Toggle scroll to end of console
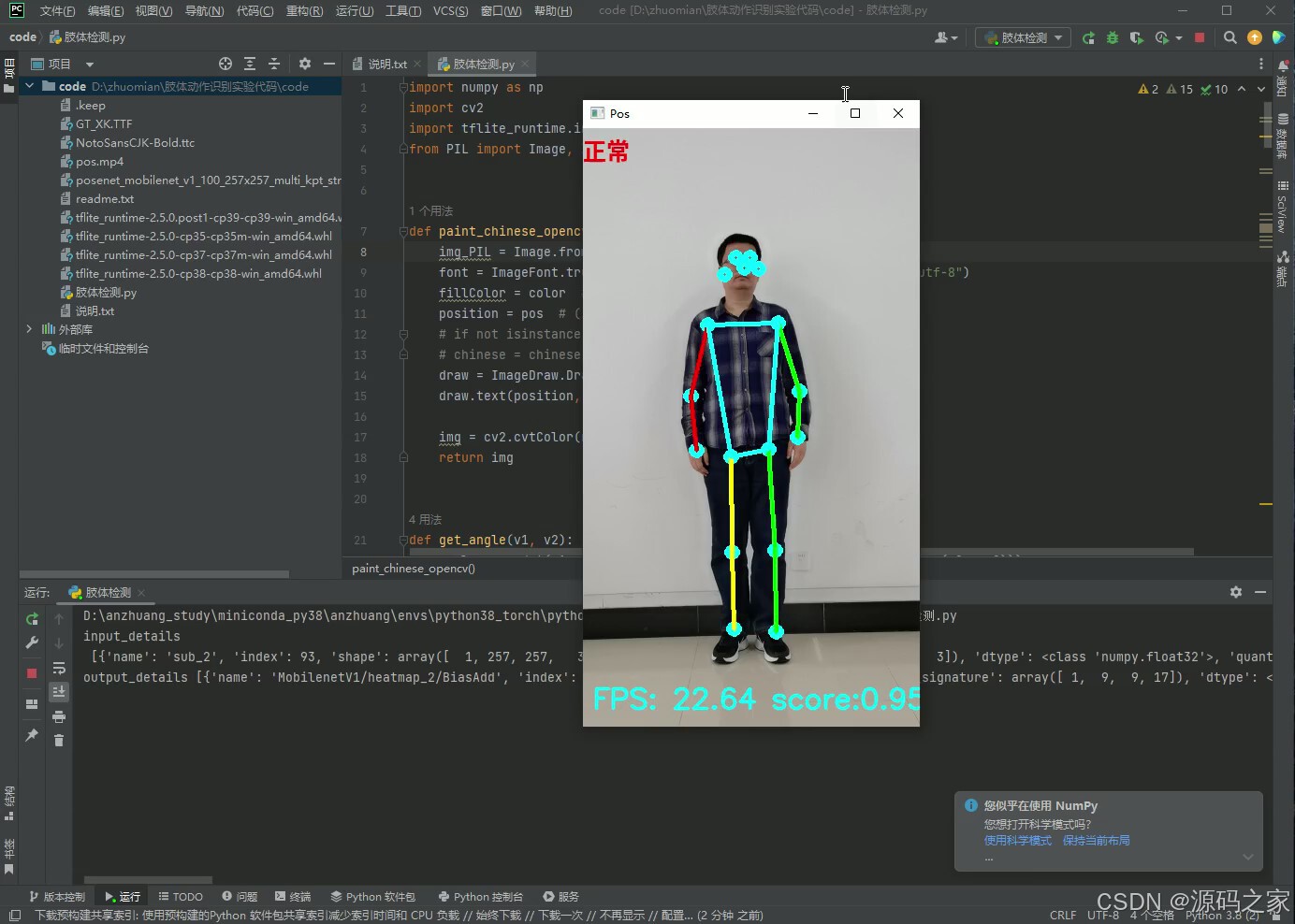1295x924 pixels. [x=59, y=691]
